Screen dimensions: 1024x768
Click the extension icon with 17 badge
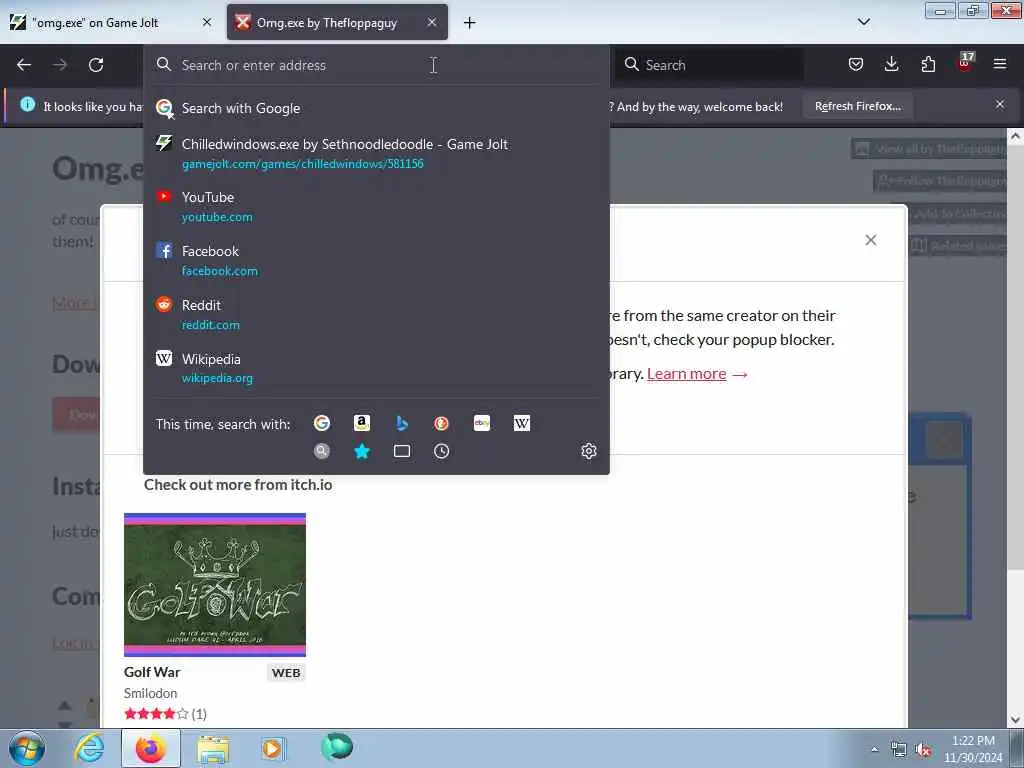coord(965,63)
